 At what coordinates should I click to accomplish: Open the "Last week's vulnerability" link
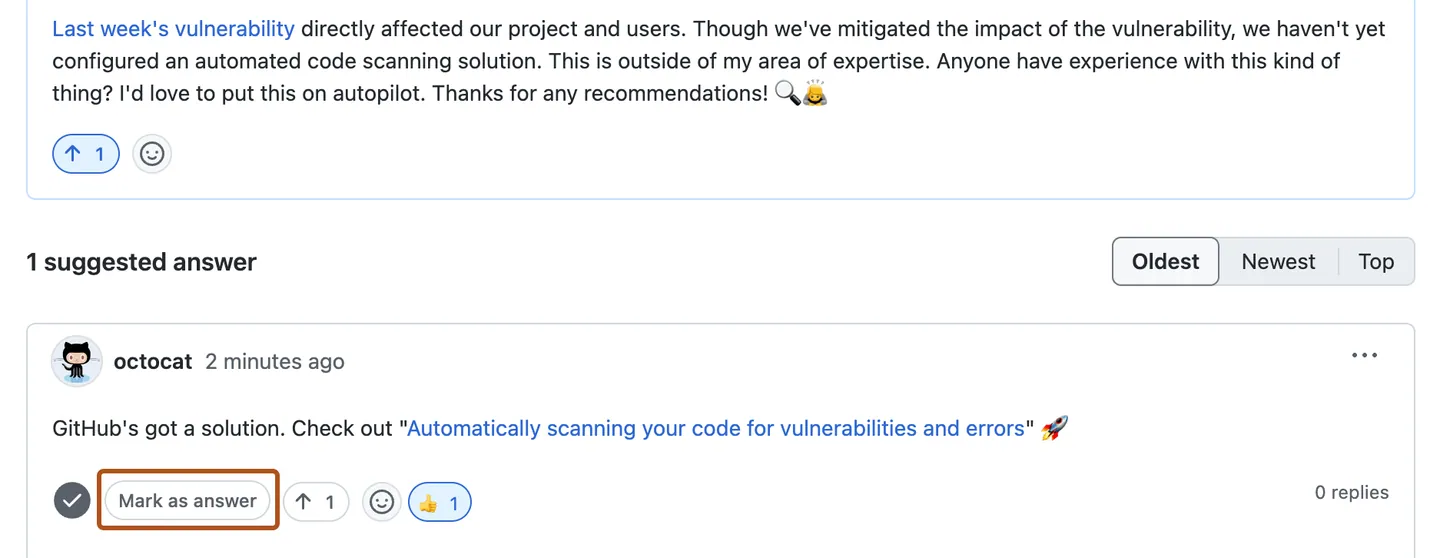tap(173, 29)
